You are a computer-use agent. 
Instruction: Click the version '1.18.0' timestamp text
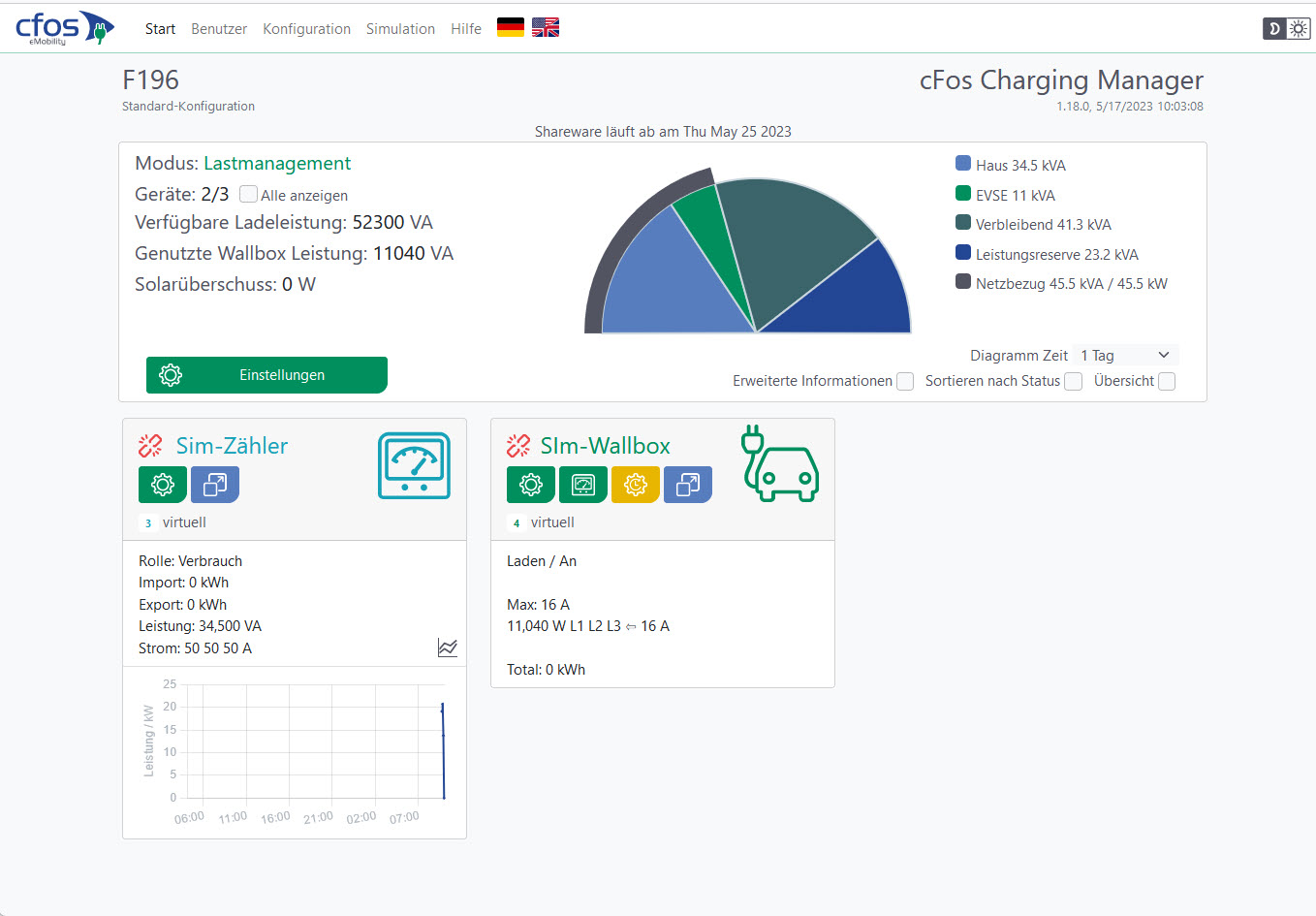1130,107
